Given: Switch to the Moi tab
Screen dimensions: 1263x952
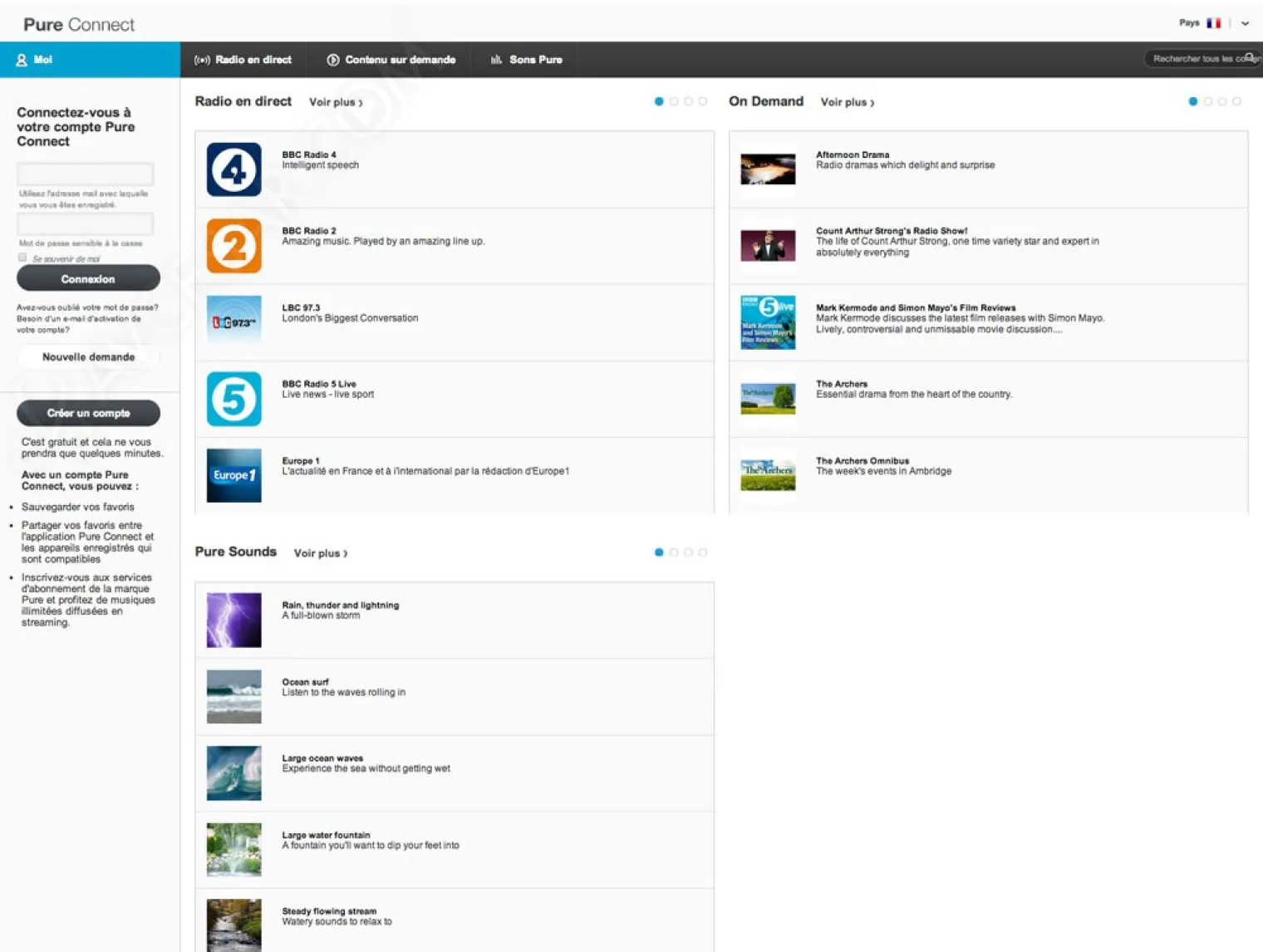Looking at the screenshot, I should 90,60.
